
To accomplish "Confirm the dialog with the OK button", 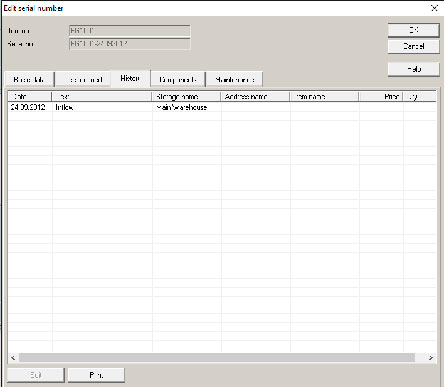I will tap(414, 30).
